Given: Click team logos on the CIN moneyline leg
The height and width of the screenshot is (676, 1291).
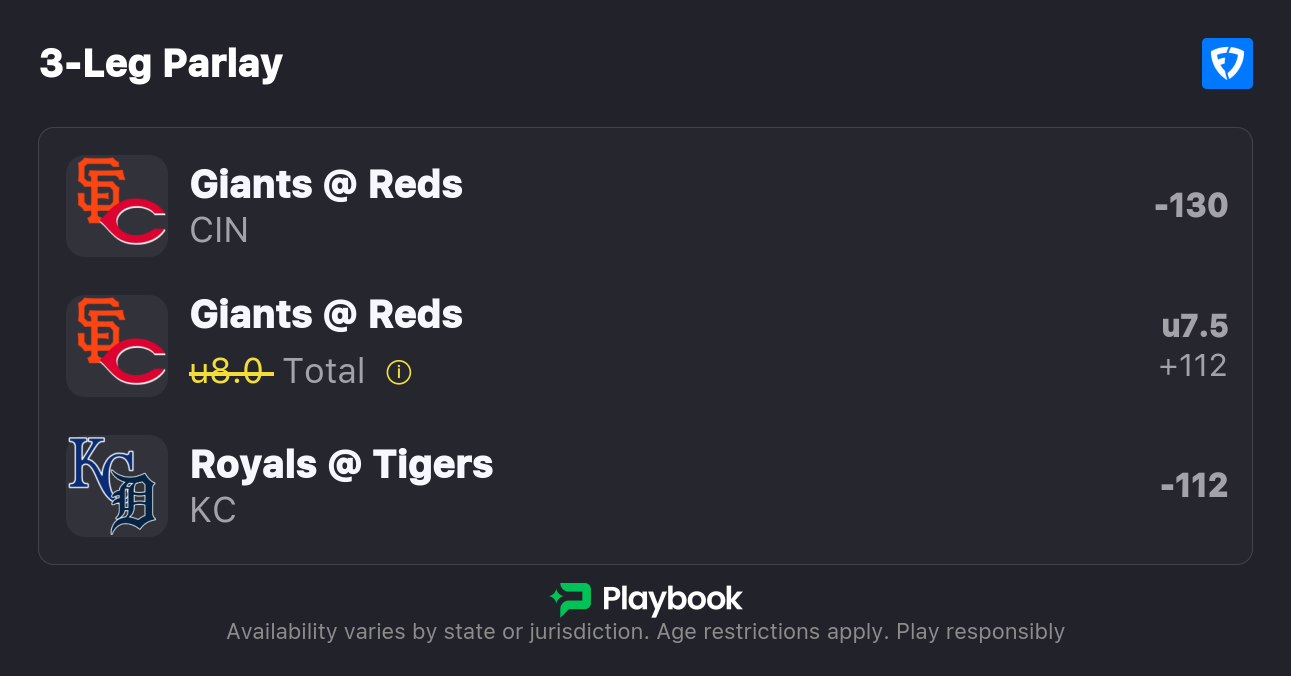Looking at the screenshot, I should tap(117, 206).
